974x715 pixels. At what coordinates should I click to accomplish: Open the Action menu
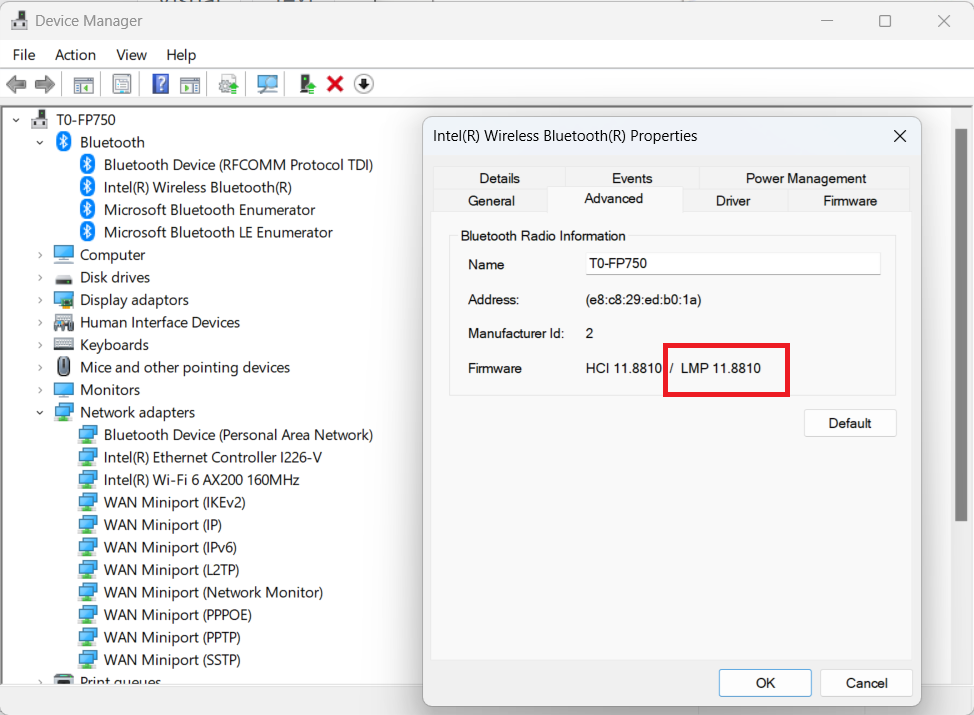[x=75, y=55]
